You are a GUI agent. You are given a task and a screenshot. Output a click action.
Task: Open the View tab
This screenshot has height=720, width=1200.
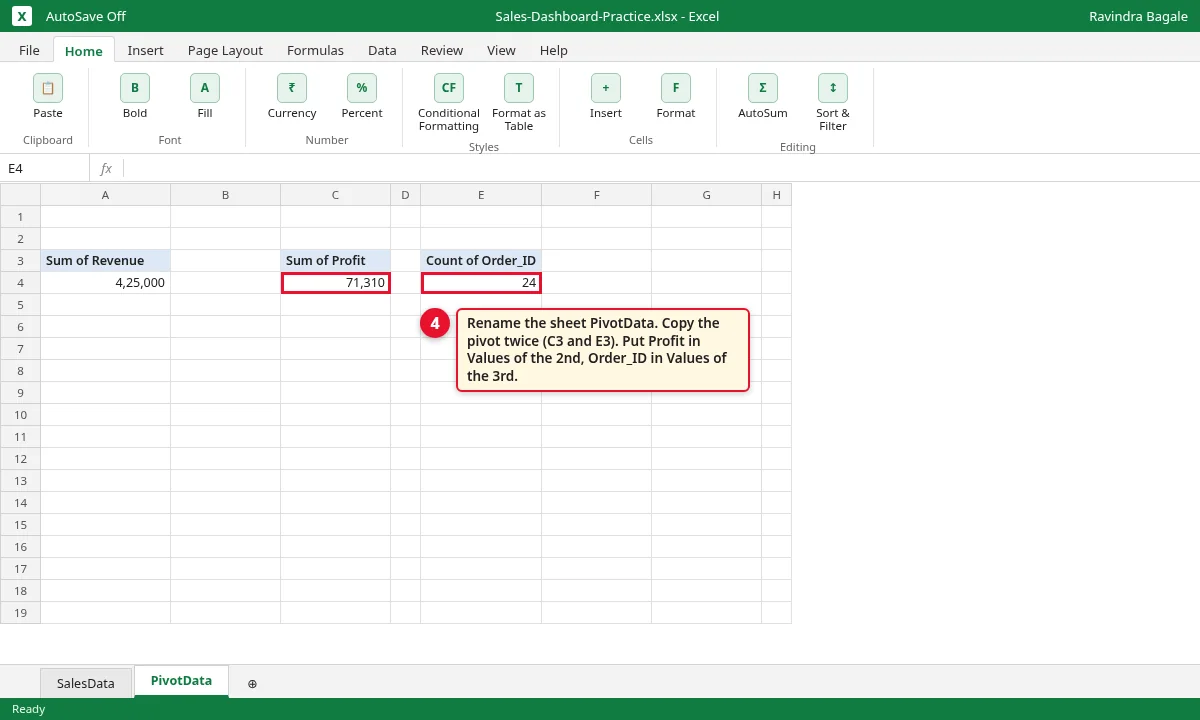(x=501, y=50)
